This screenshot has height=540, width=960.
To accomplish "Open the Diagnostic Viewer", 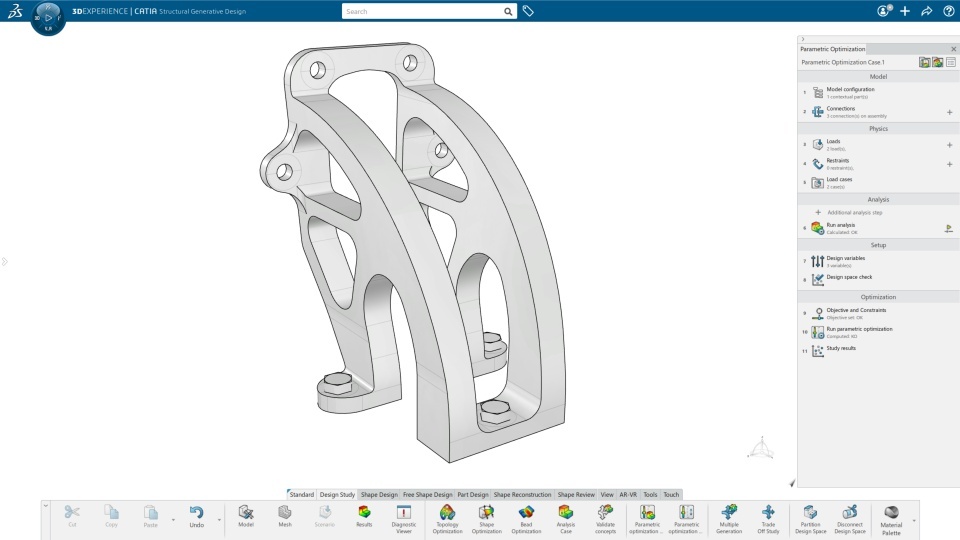I will click(x=403, y=519).
